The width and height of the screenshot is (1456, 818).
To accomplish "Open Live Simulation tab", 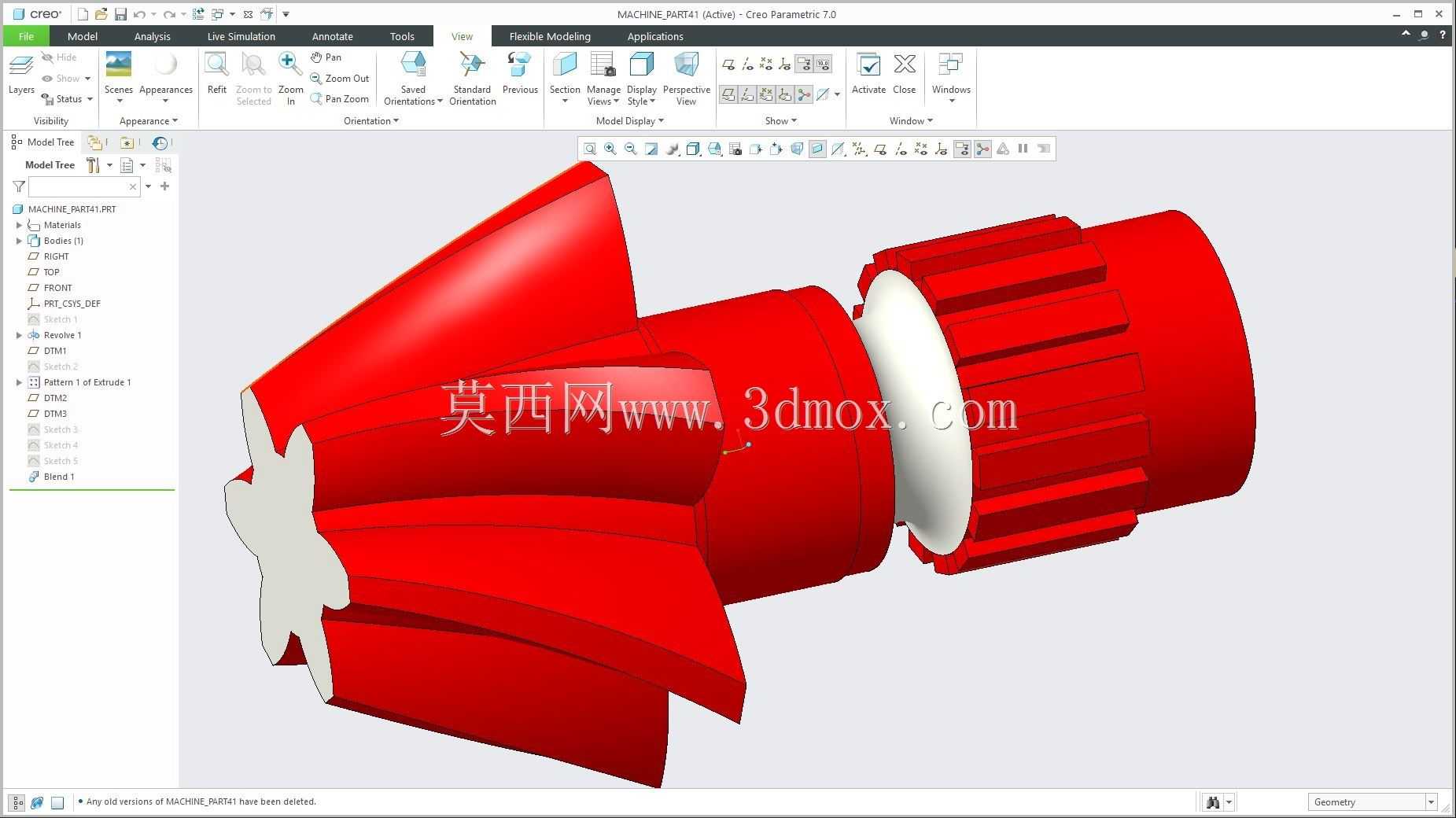I will click(241, 36).
